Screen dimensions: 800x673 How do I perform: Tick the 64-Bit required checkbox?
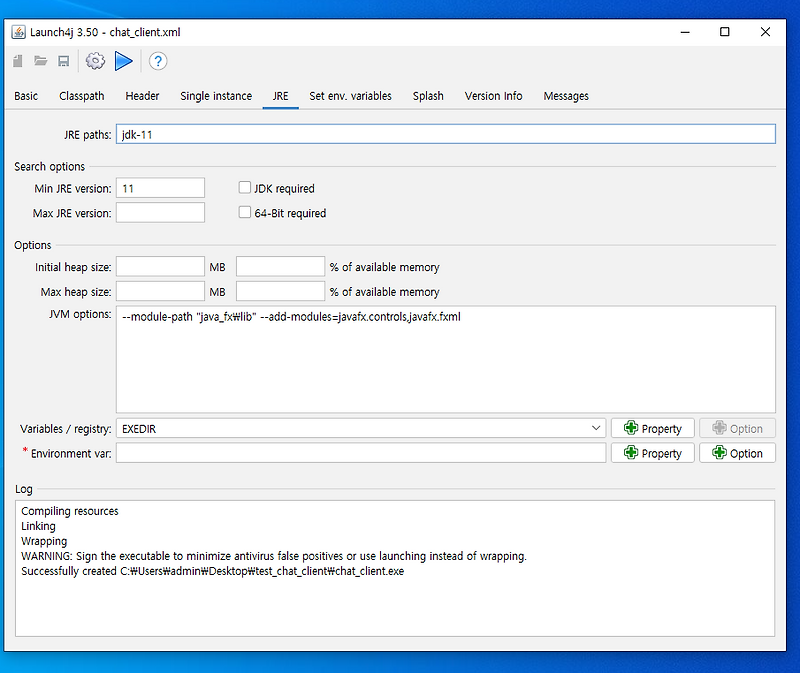tap(245, 212)
